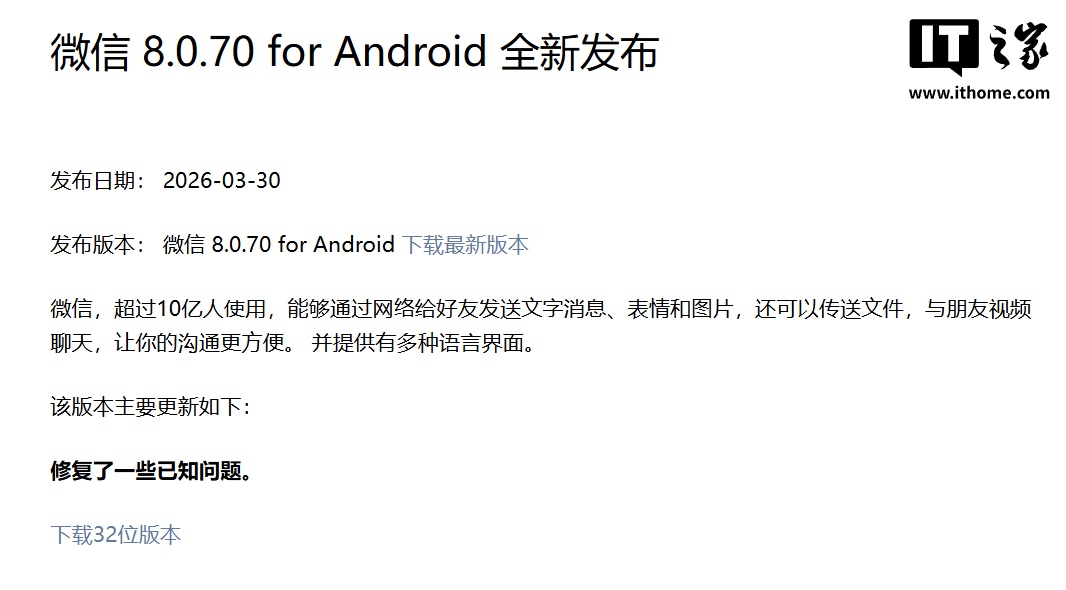The width and height of the screenshot is (1066, 590).
Task: Click the phrase 还可以传送文件
Action: coord(829,309)
